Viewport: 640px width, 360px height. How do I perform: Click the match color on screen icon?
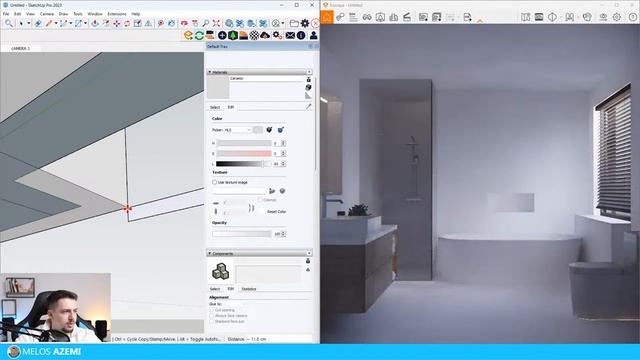(280, 130)
